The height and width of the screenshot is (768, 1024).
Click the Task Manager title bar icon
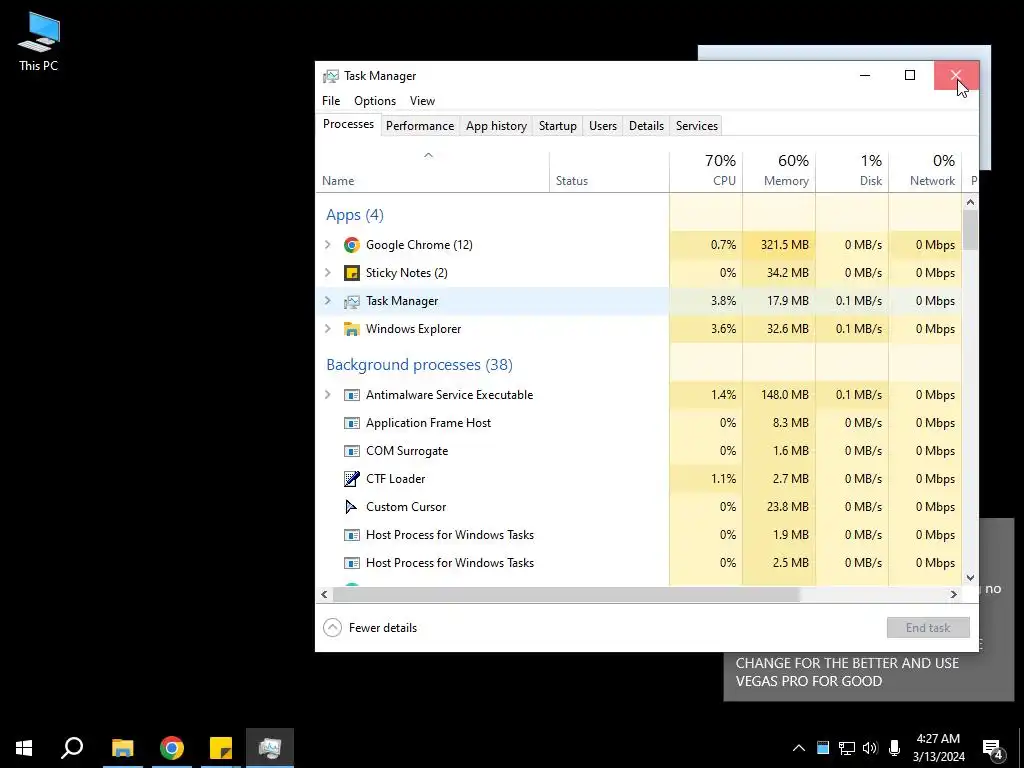point(331,76)
